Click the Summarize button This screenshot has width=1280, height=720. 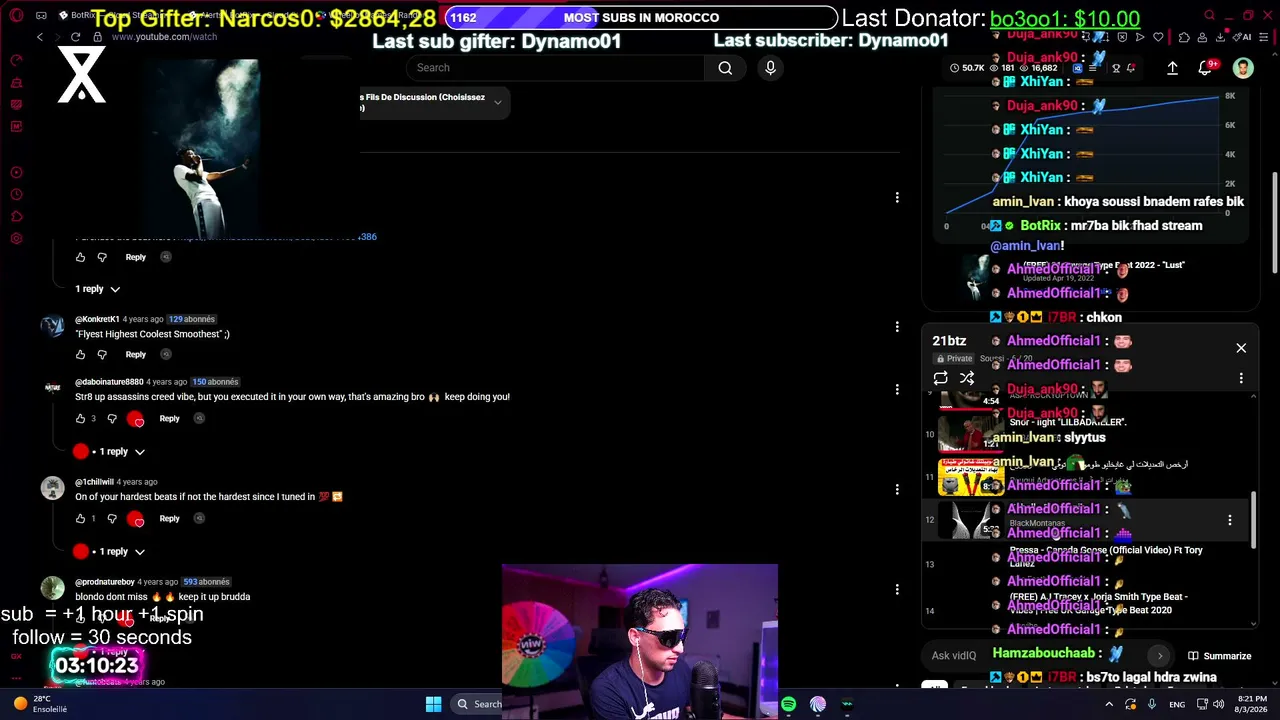(x=1220, y=656)
